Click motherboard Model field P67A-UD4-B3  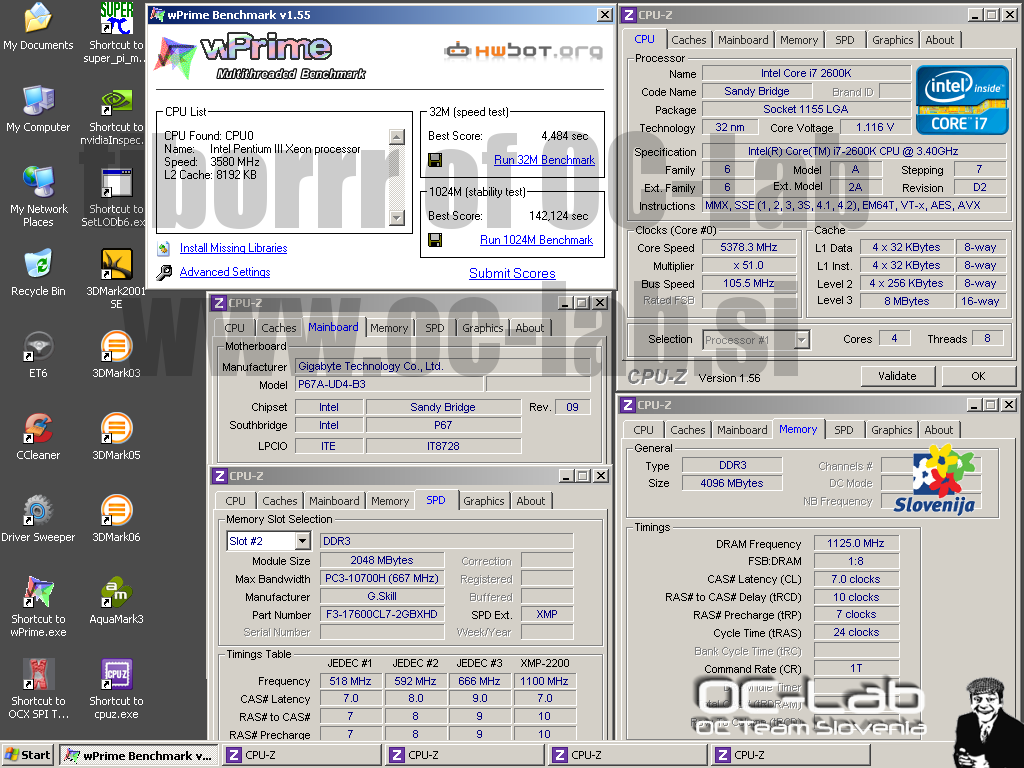[389, 384]
